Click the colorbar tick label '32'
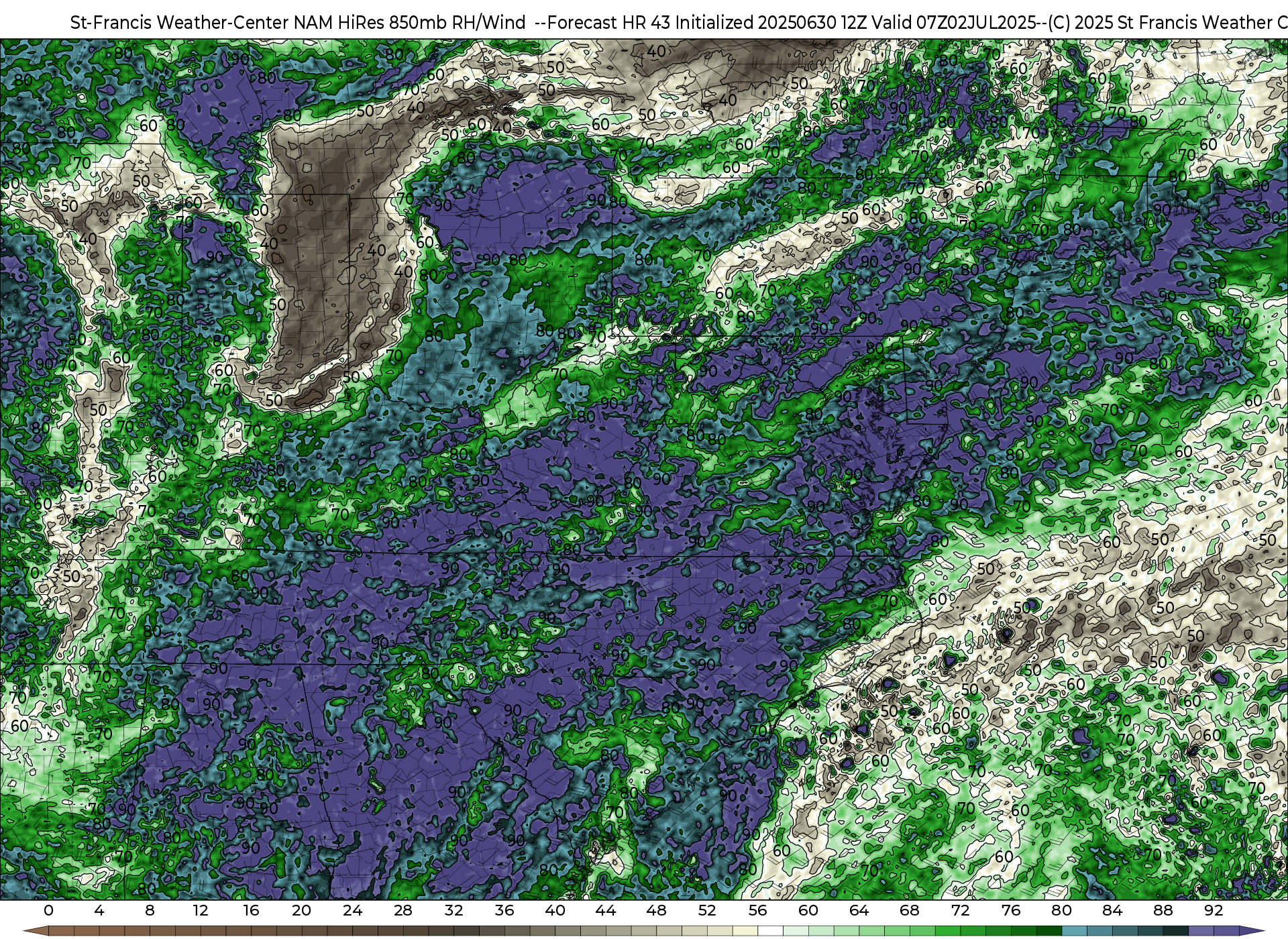Screen dimensions: 1288x939 tap(454, 910)
